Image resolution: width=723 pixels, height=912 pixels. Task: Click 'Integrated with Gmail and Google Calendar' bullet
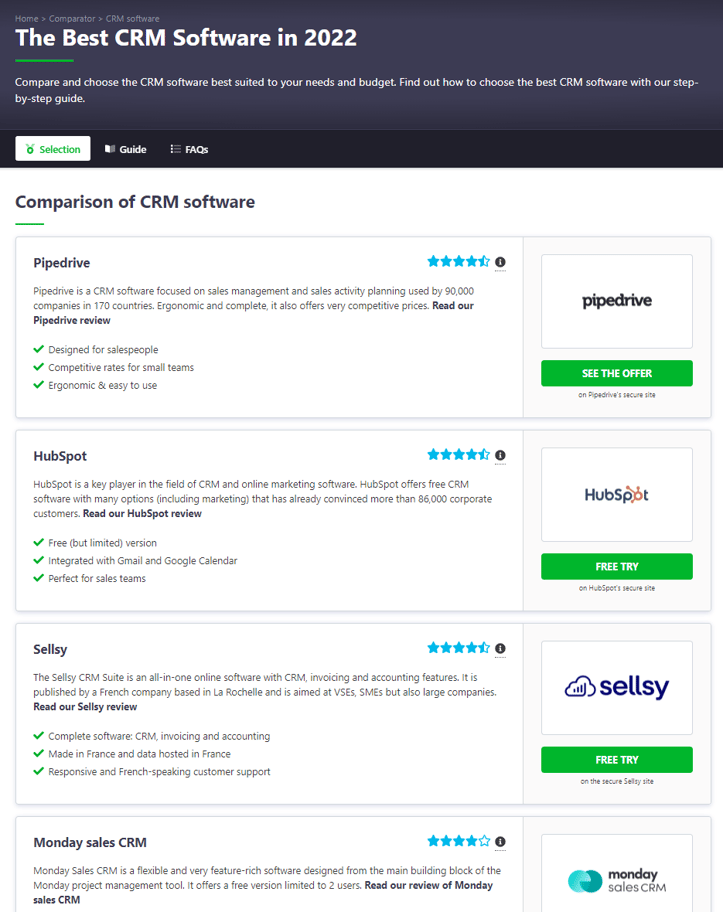coord(143,561)
